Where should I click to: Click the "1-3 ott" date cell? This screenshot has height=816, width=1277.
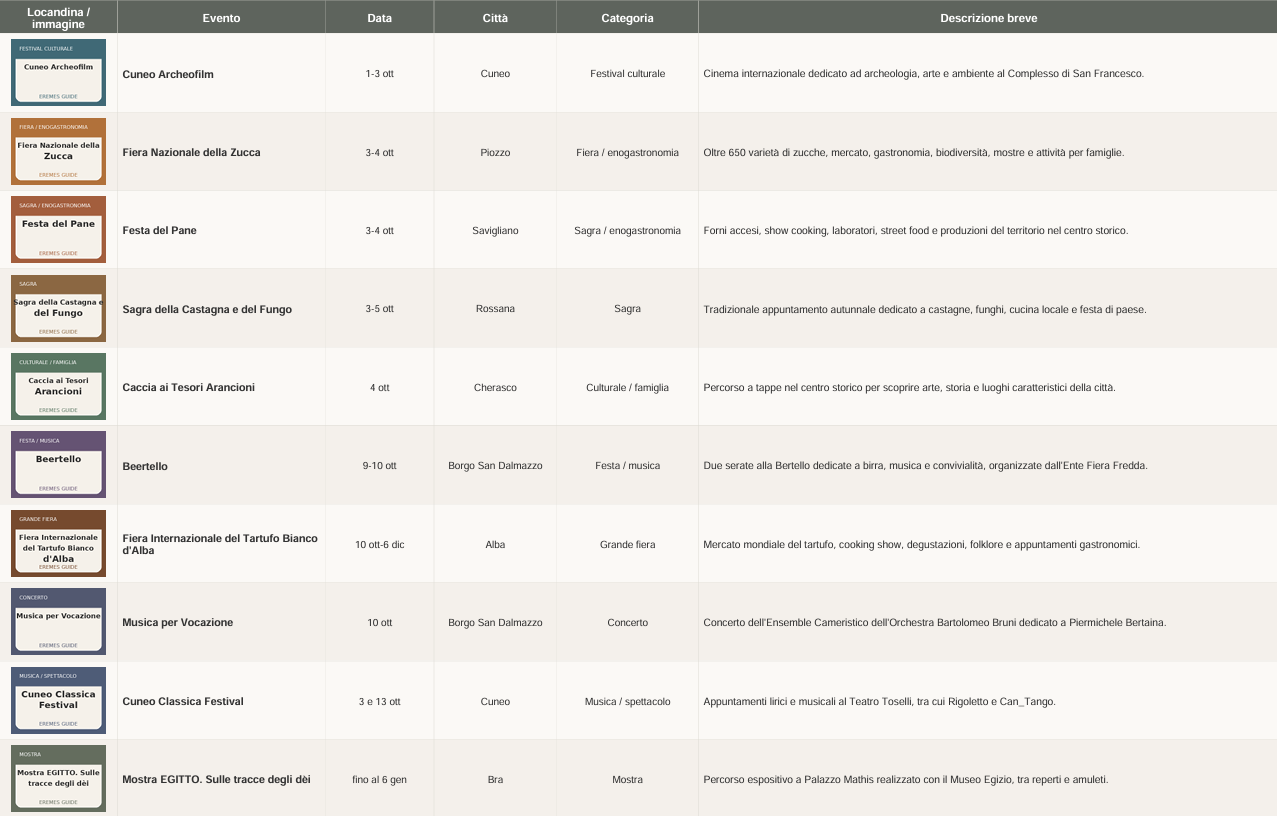pyautogui.click(x=380, y=74)
